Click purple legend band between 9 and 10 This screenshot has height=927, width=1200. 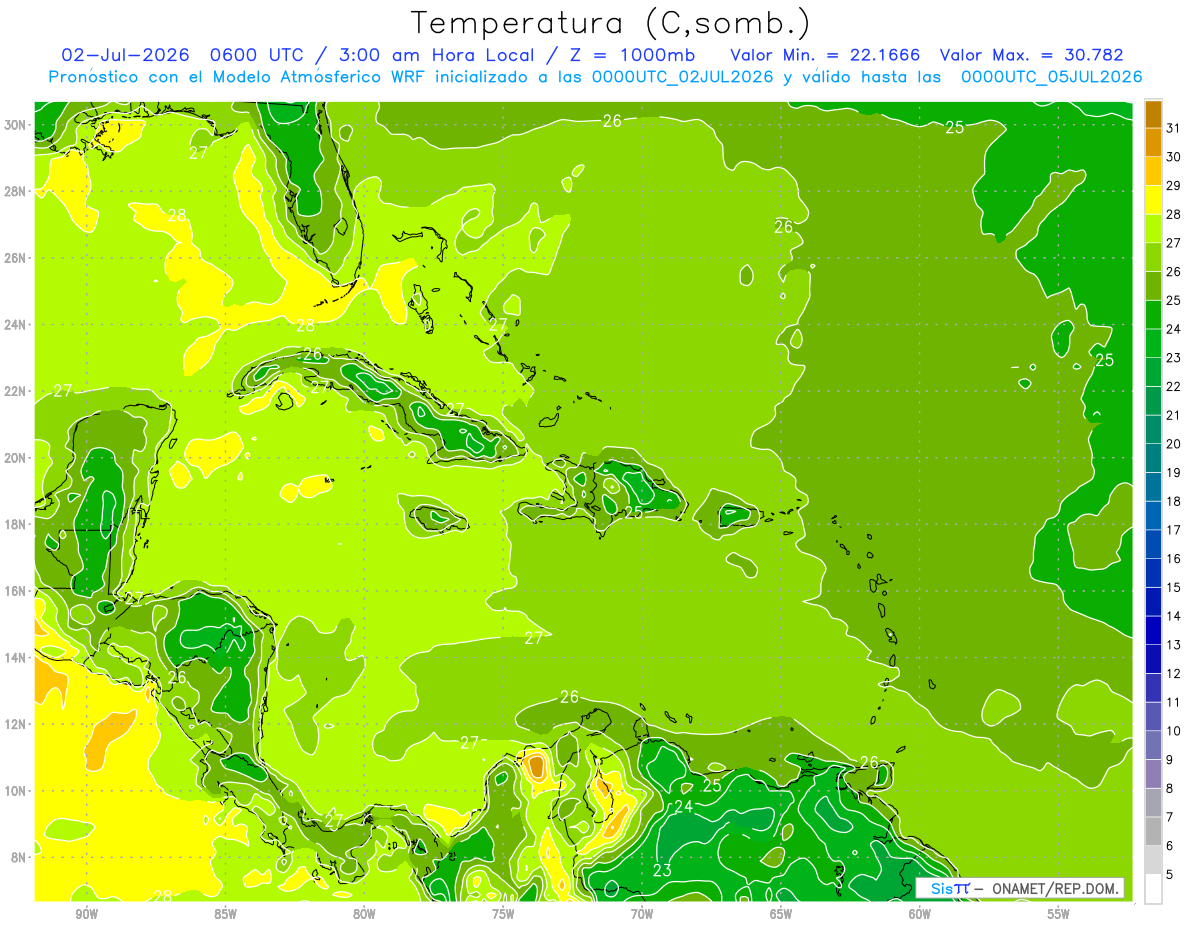(1153, 745)
